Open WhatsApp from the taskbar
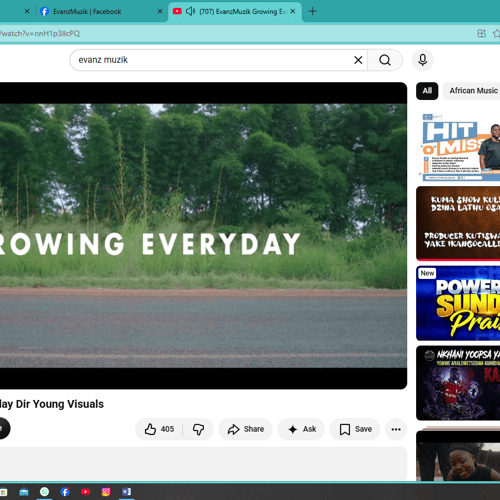The width and height of the screenshot is (500, 500). [44, 492]
